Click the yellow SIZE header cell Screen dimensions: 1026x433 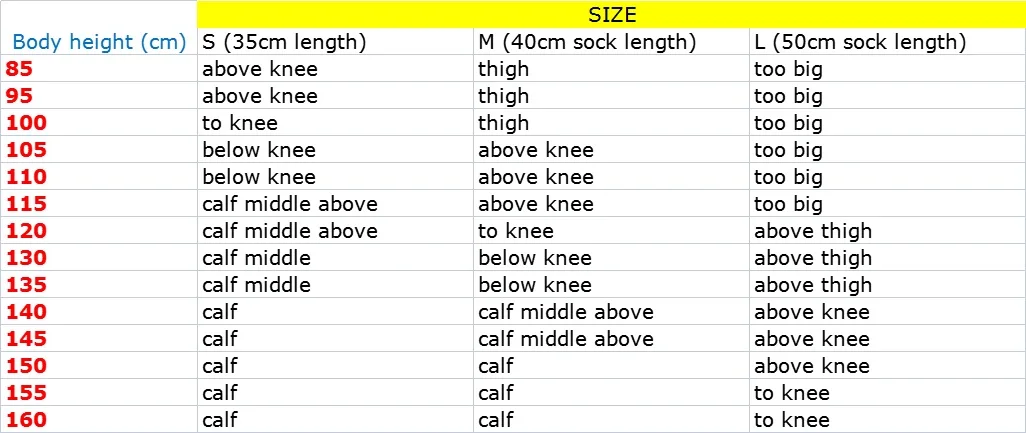pyautogui.click(x=611, y=15)
